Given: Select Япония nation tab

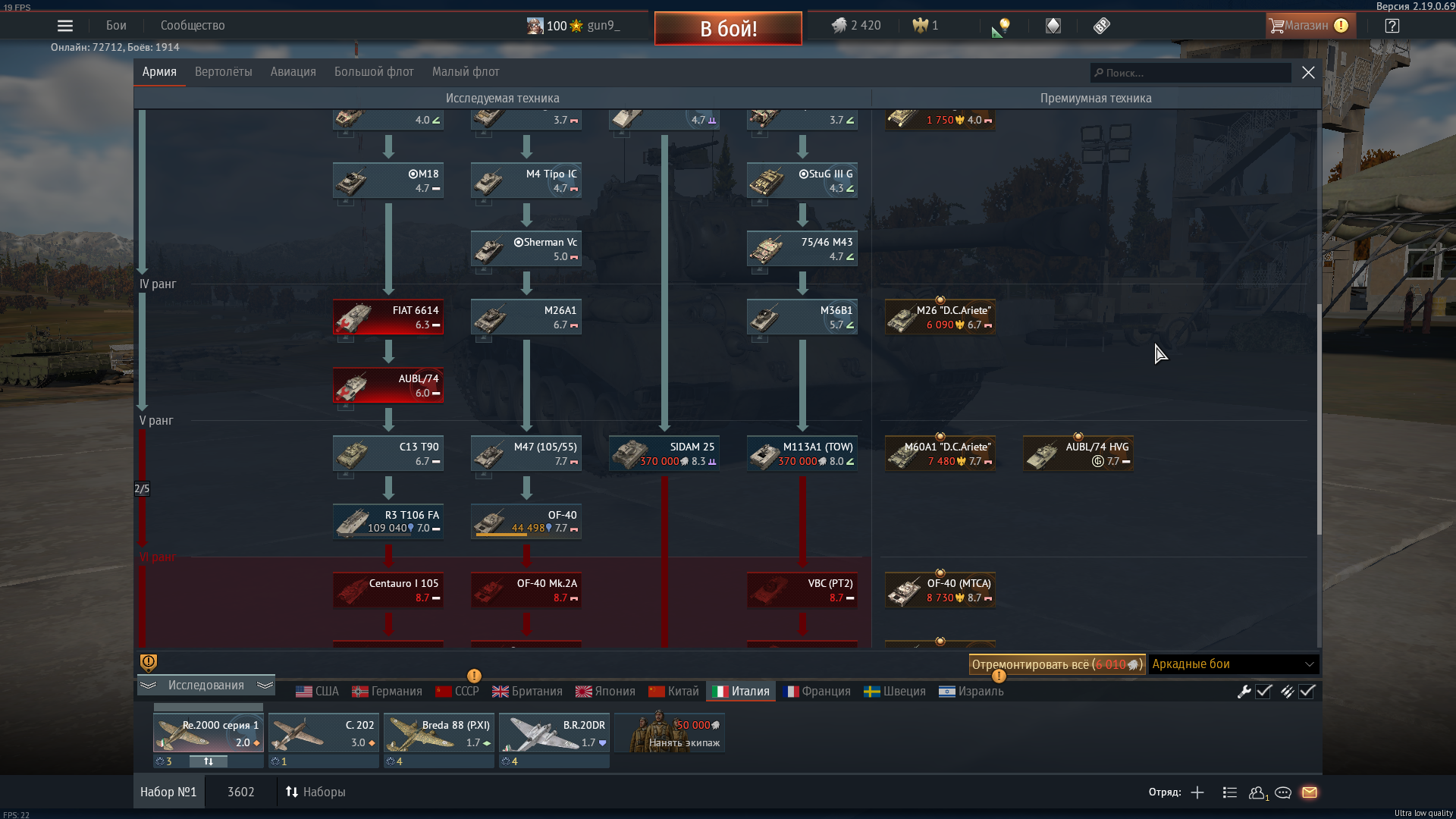Looking at the screenshot, I should point(605,692).
